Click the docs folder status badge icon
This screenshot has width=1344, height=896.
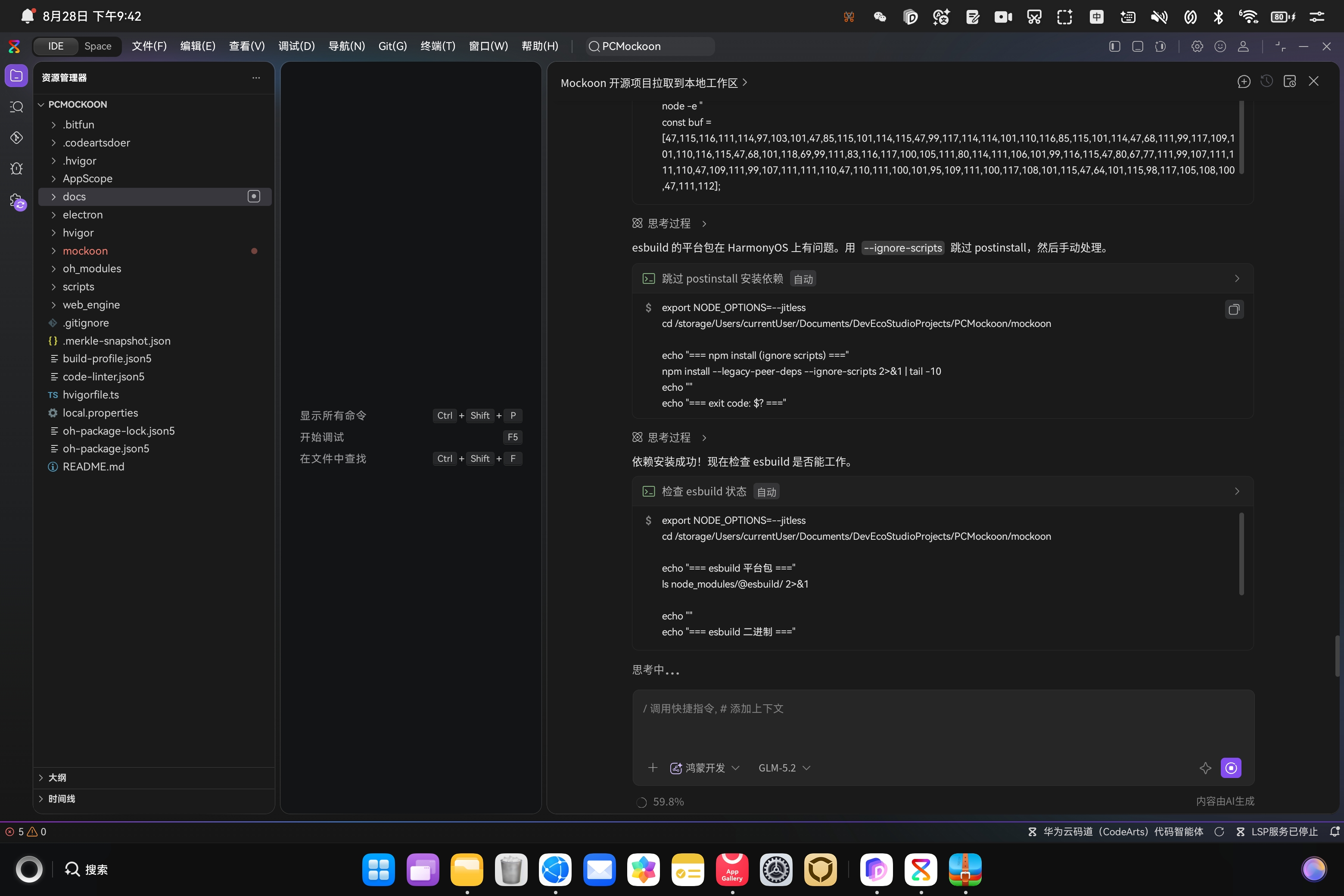[x=254, y=196]
